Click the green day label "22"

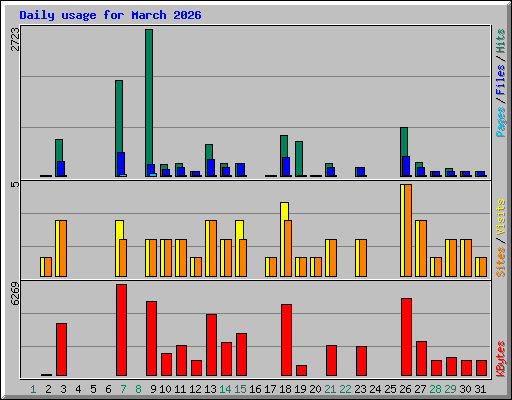coord(345,389)
